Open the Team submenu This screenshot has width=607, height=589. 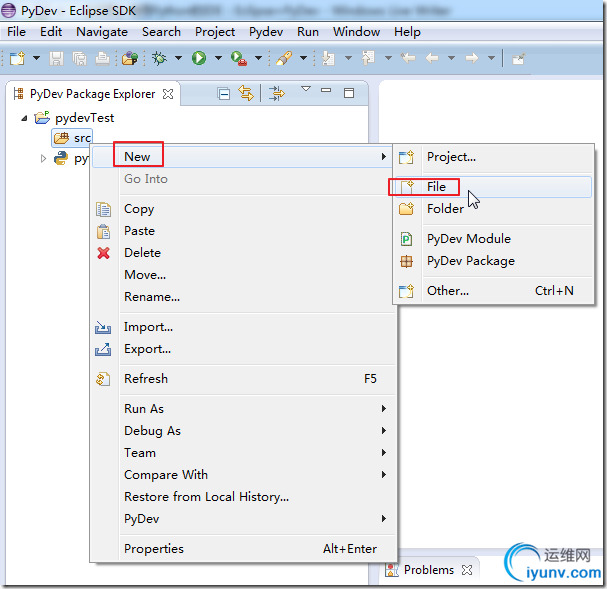[x=242, y=453]
